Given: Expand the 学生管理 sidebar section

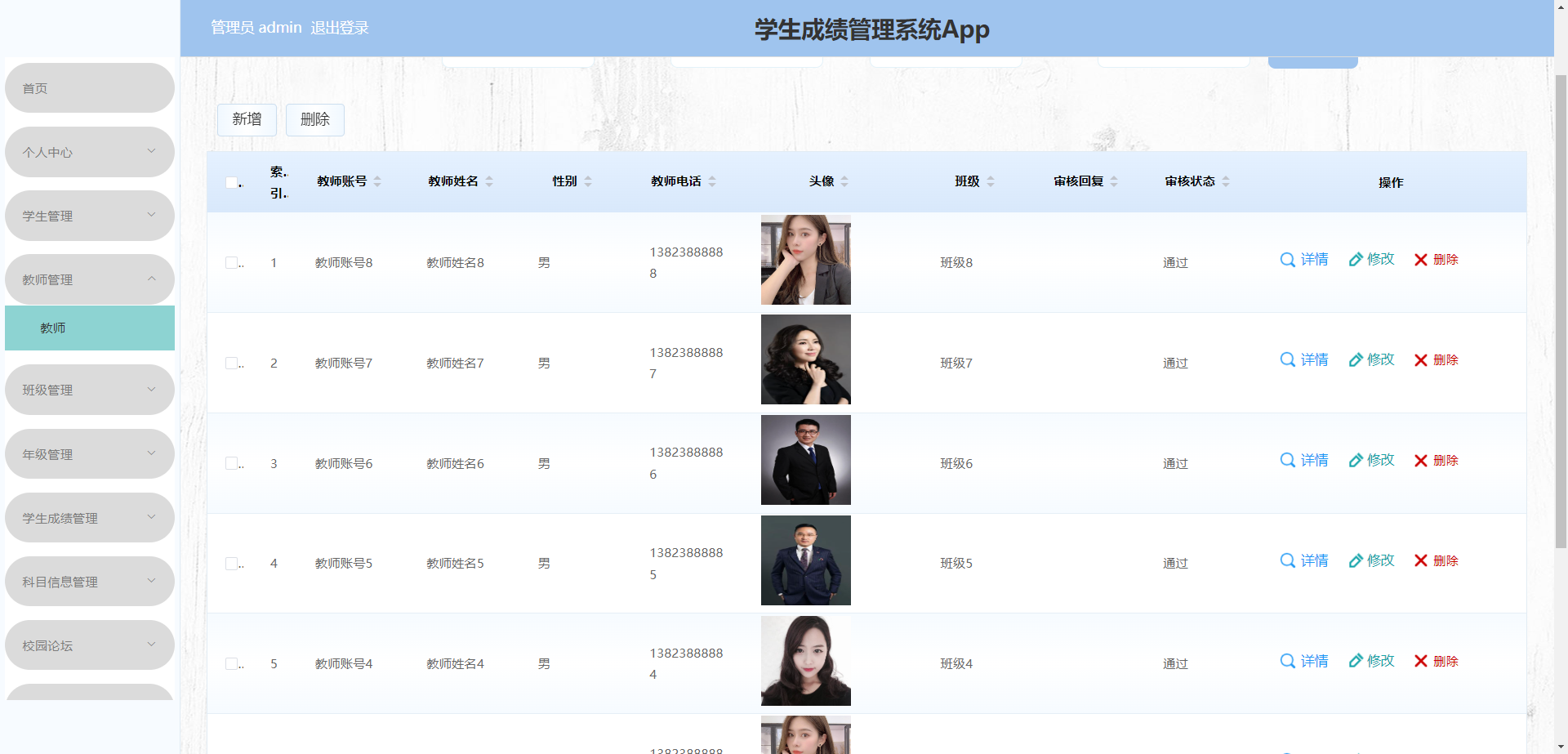Looking at the screenshot, I should [89, 216].
